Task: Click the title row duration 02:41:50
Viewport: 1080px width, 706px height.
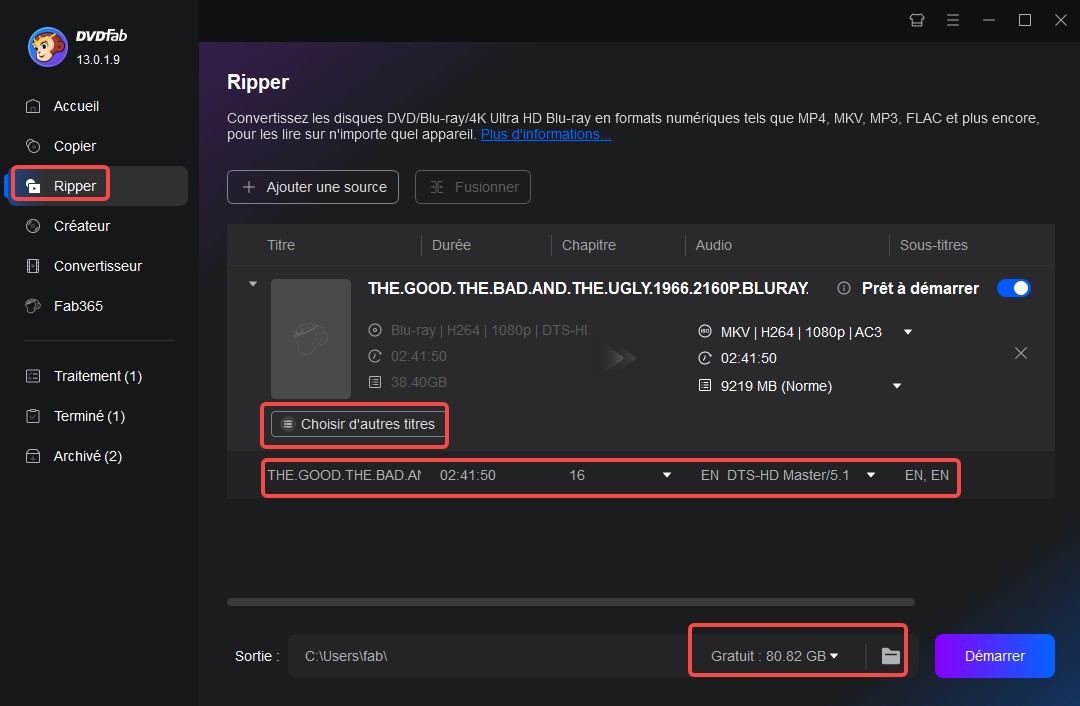Action: [x=468, y=475]
